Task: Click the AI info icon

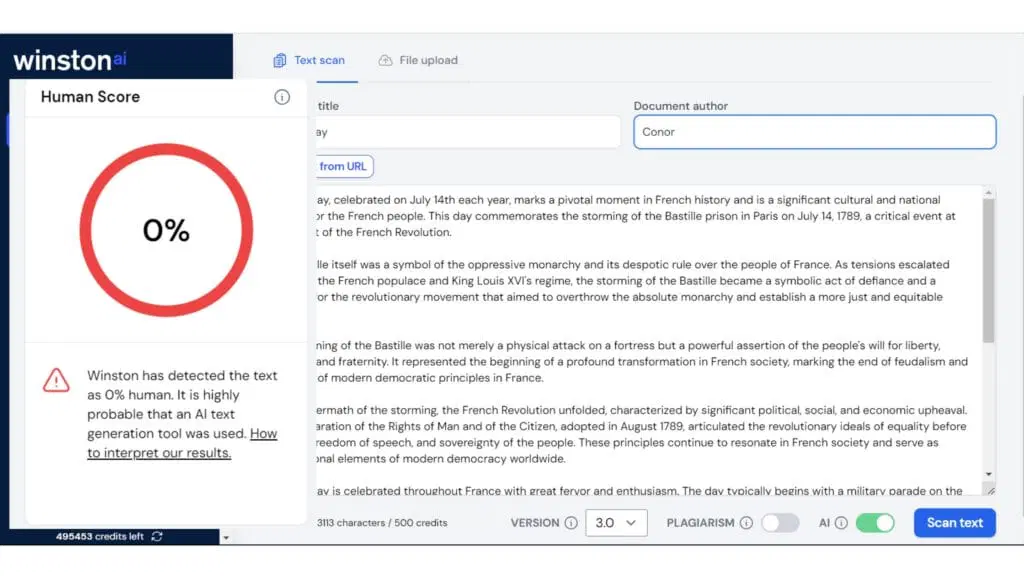Action: (x=841, y=523)
